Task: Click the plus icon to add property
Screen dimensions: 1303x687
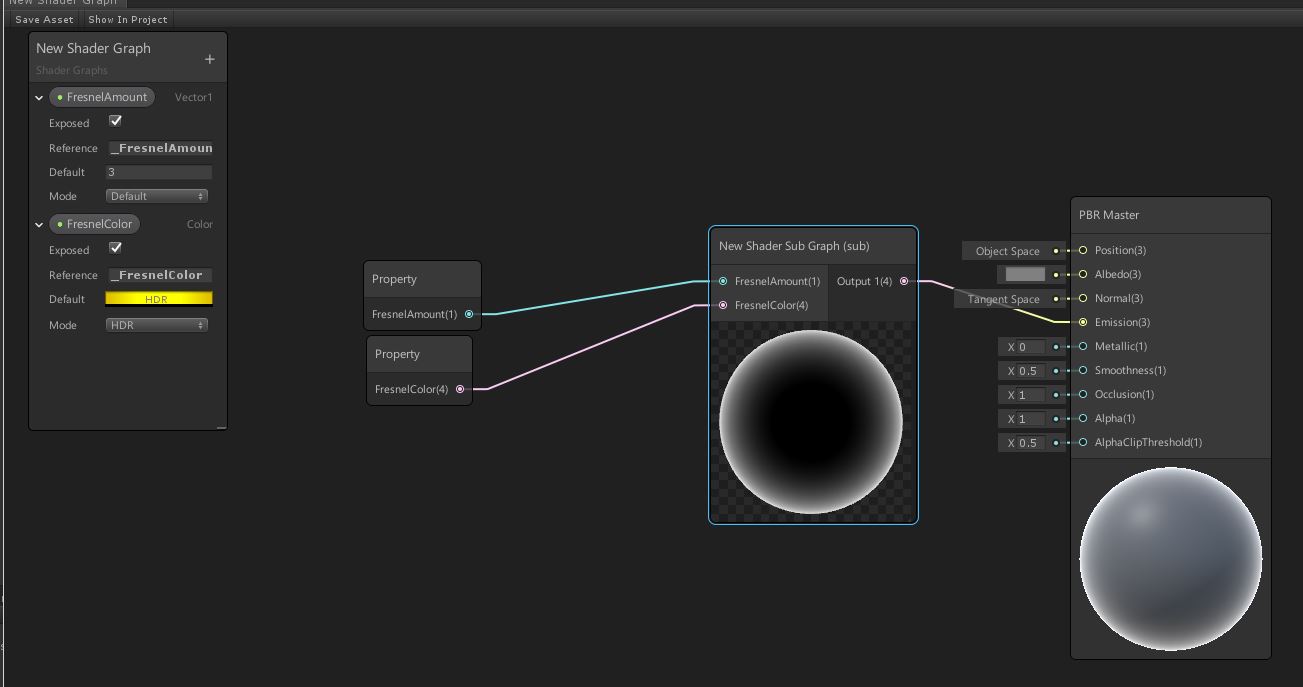Action: tap(209, 60)
